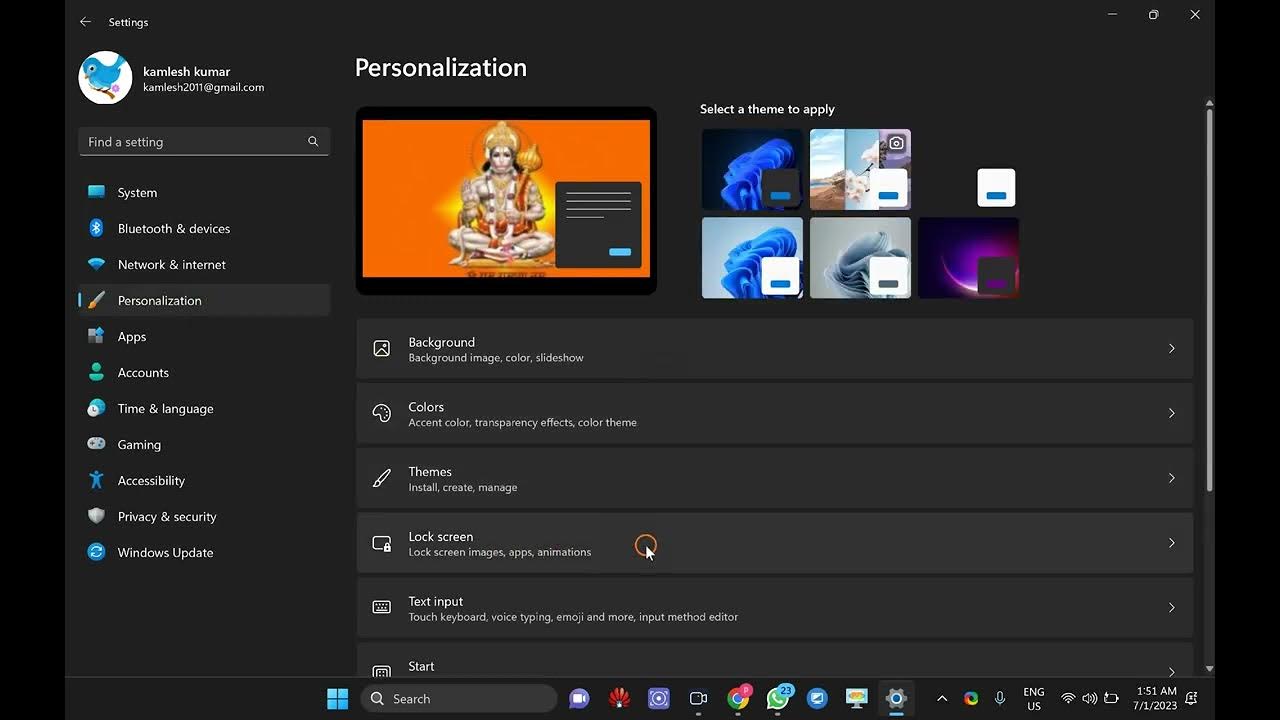Click the Settings gear taskbar icon
1280x720 pixels.
pos(896,699)
